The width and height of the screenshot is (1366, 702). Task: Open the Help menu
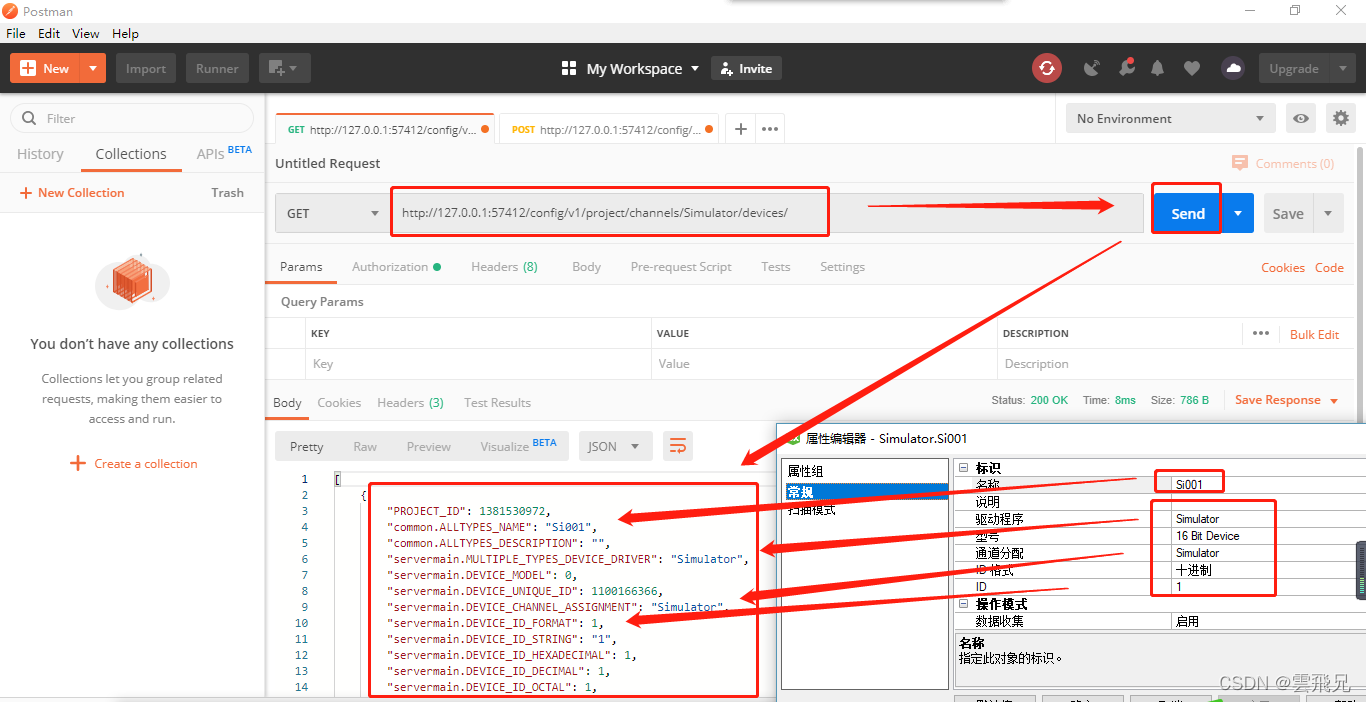tap(125, 33)
